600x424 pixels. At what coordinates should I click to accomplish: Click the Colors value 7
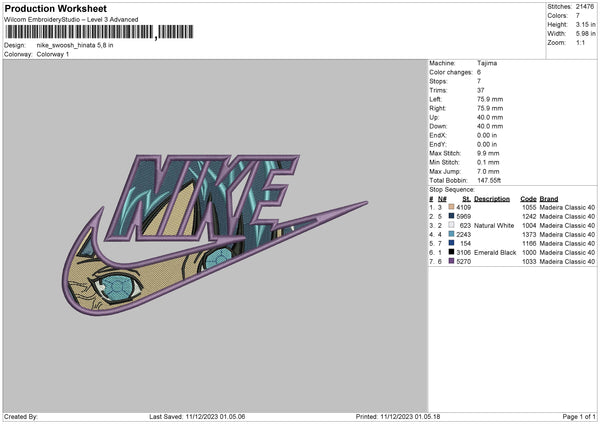pyautogui.click(x=577, y=16)
